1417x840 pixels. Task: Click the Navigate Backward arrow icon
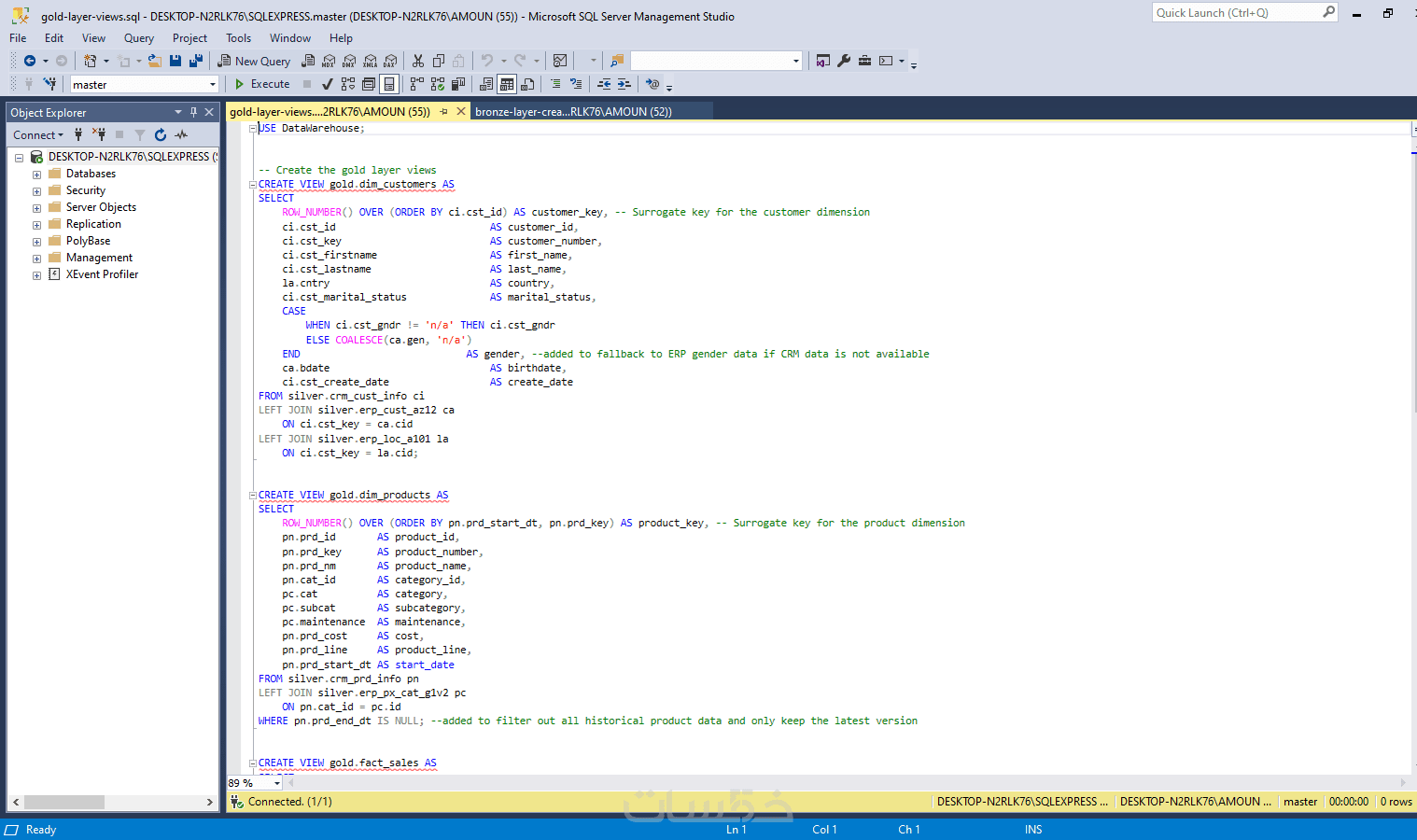[30, 61]
